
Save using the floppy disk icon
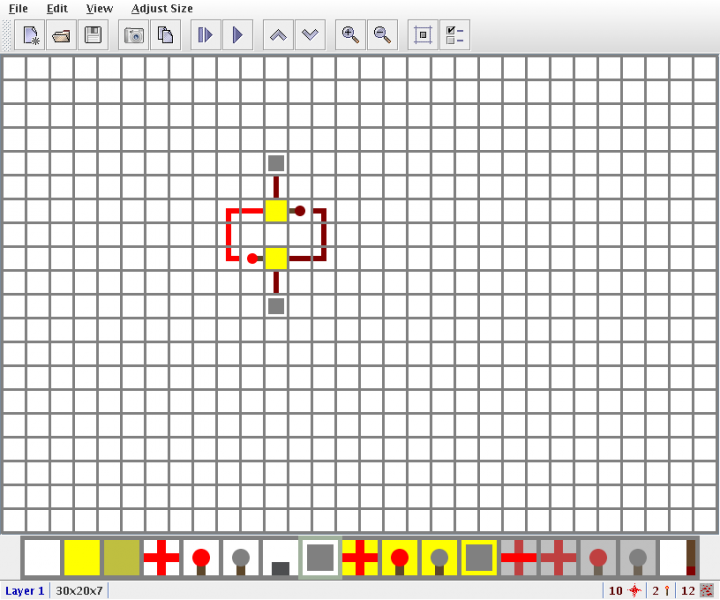pyautogui.click(x=93, y=35)
